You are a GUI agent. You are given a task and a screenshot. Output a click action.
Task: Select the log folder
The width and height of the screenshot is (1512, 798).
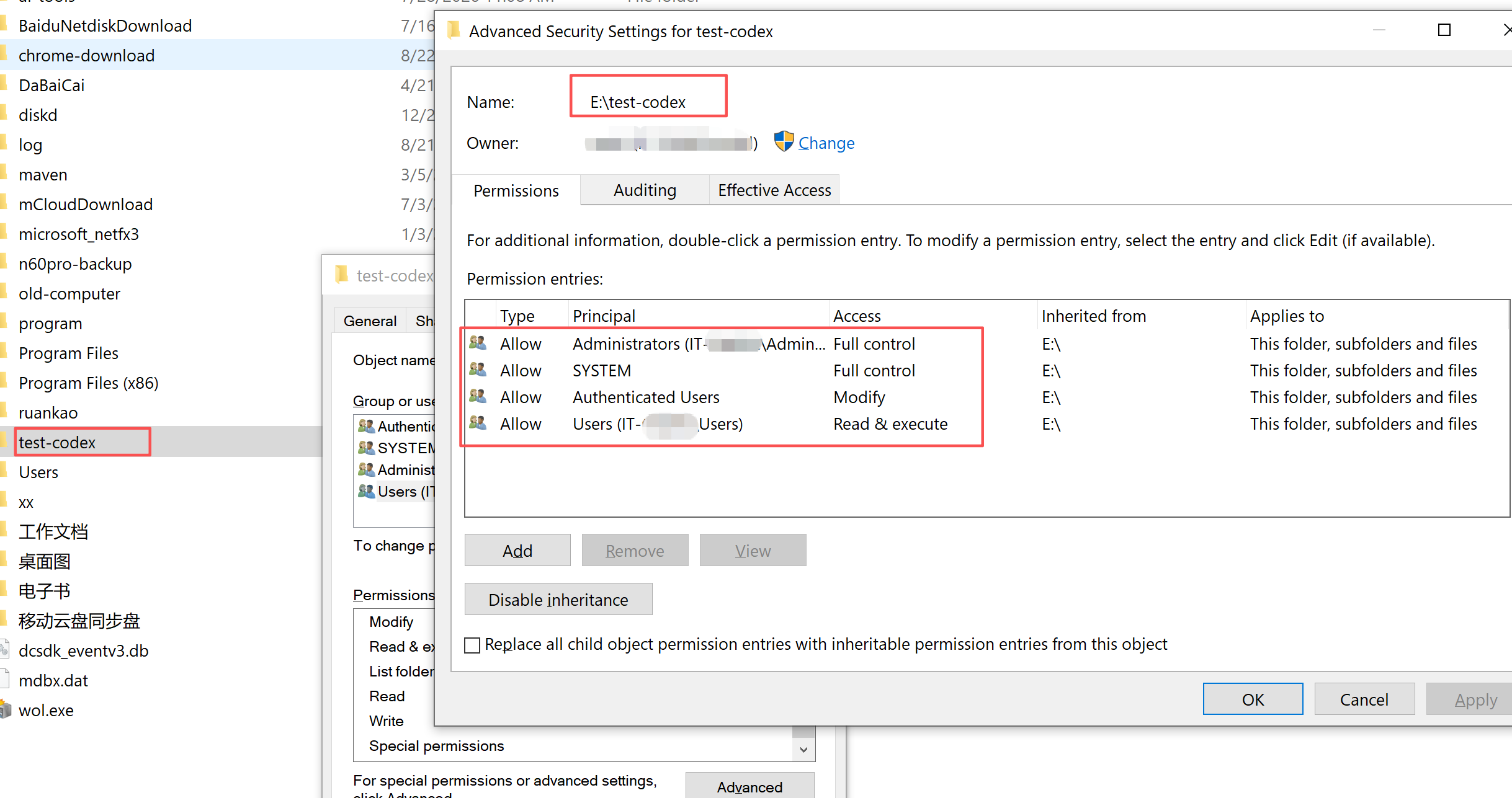coord(30,144)
